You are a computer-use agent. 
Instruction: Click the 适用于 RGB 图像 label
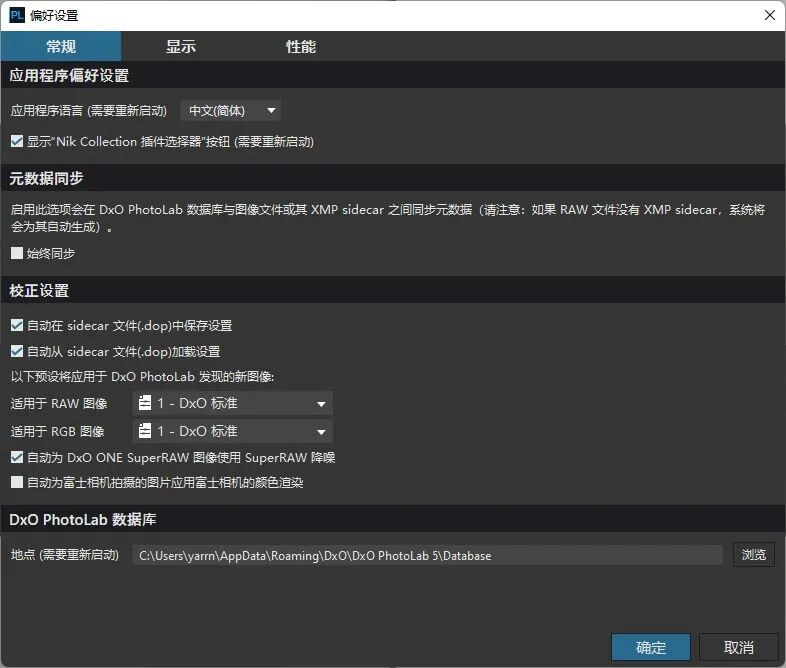point(58,431)
